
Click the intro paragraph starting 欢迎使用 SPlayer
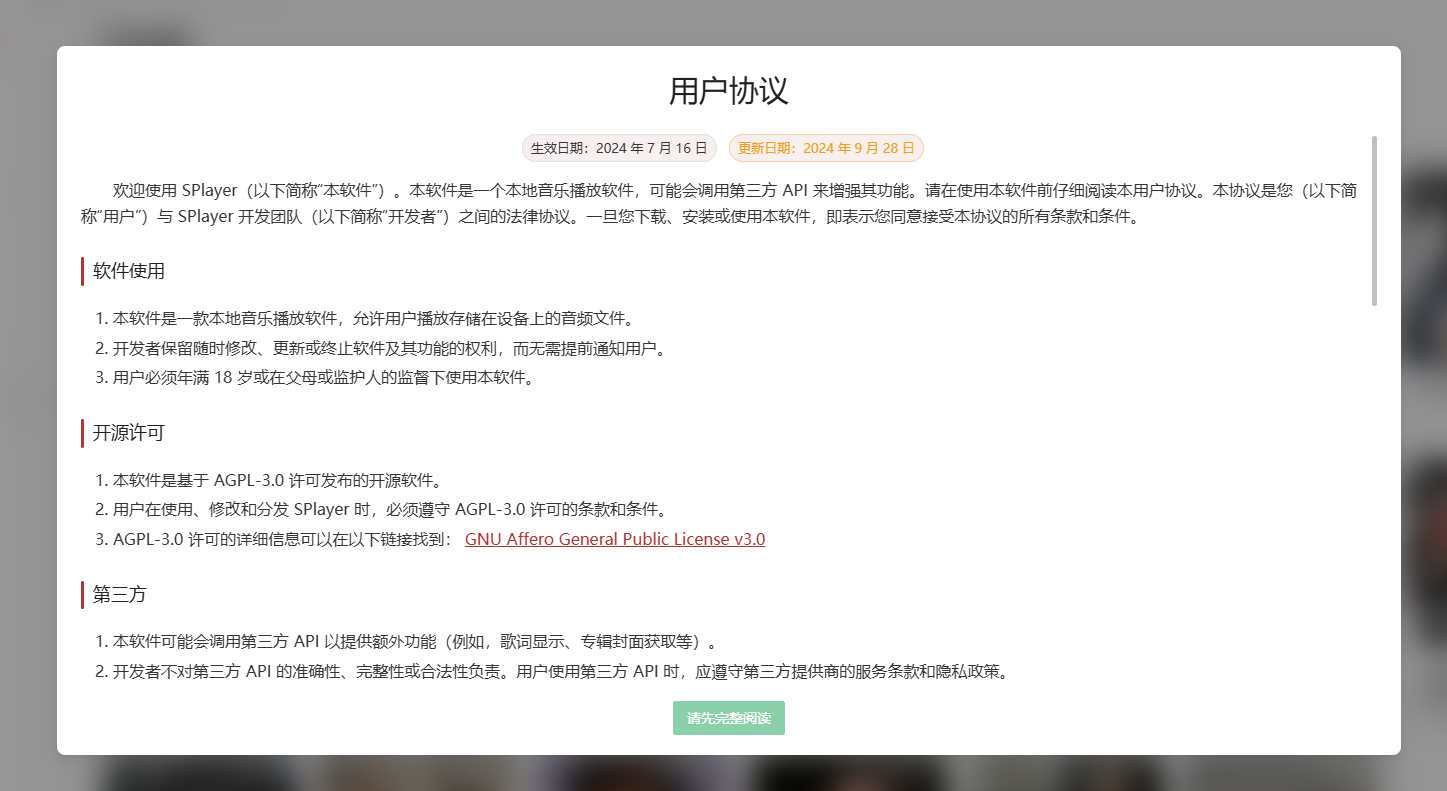718,203
